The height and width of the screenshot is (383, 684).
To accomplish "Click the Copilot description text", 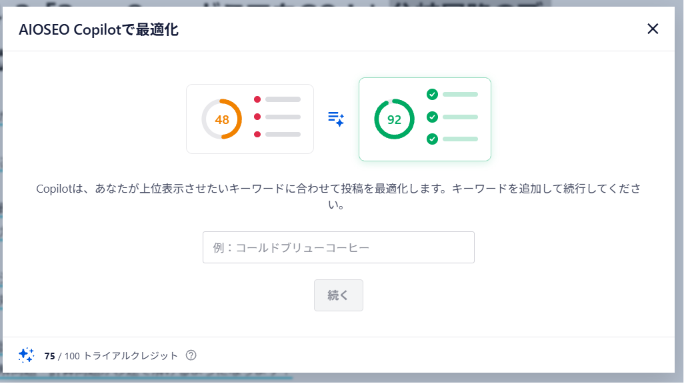I will [x=339, y=196].
